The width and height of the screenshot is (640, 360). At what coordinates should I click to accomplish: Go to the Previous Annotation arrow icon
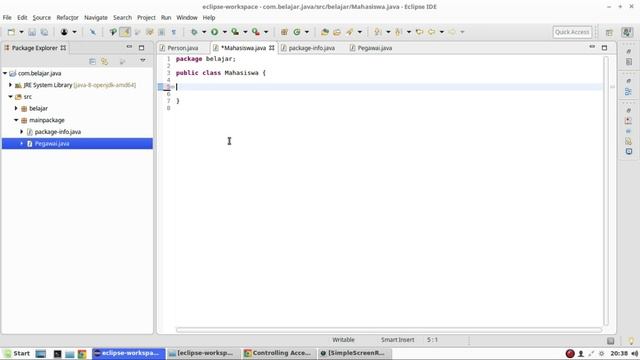[x=399, y=32]
